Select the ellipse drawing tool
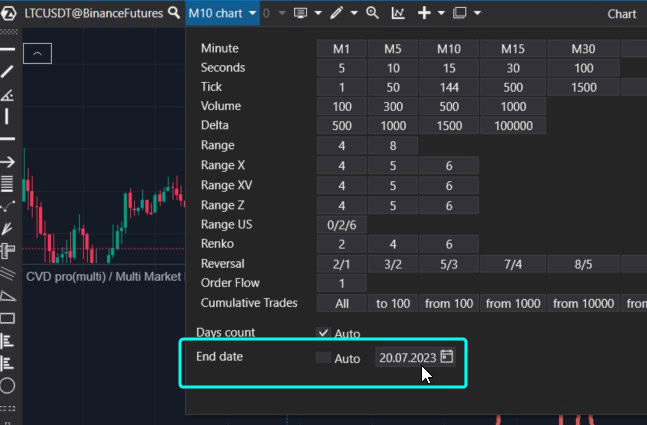This screenshot has width=647, height=425. pos(7,385)
